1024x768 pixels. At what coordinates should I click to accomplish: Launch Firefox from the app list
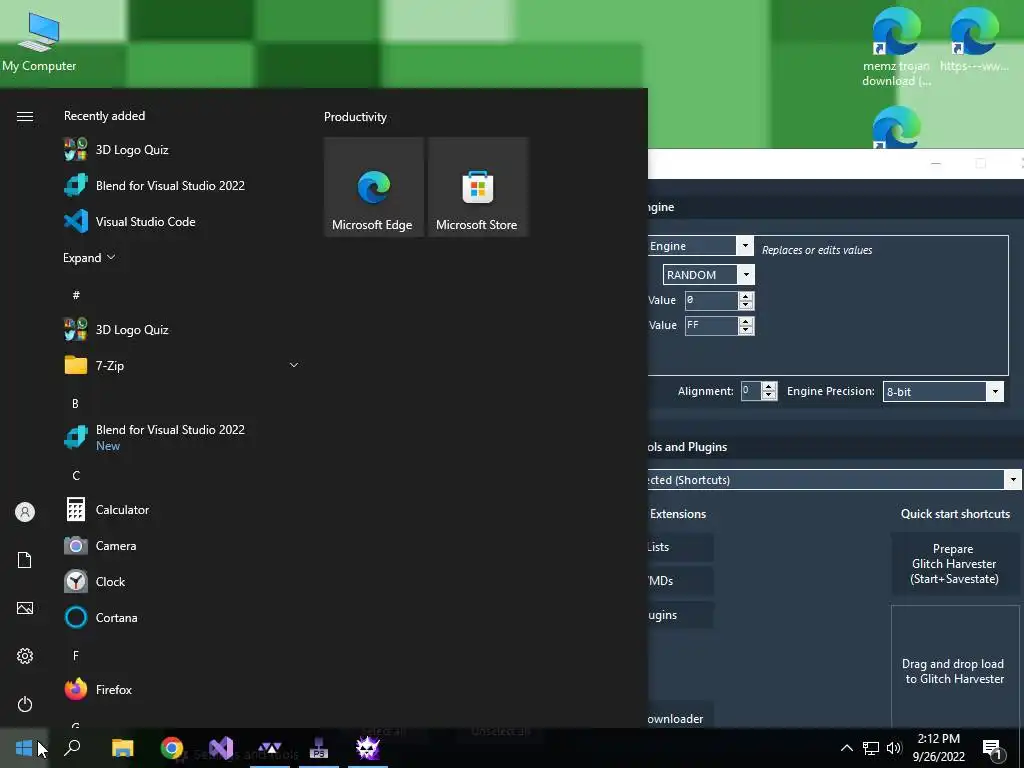(x=183, y=690)
